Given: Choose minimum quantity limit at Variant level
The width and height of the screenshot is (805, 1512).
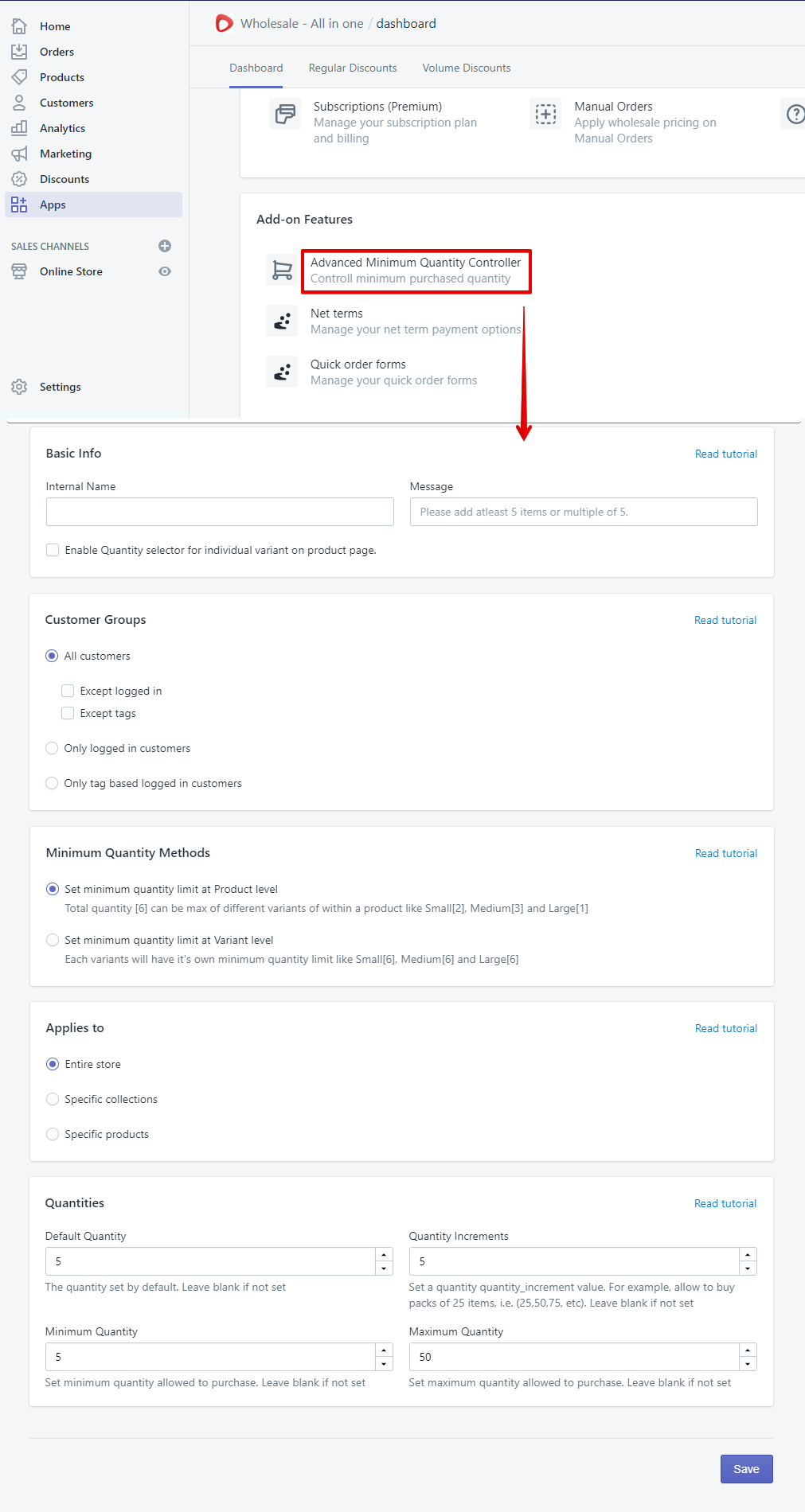Looking at the screenshot, I should click(x=53, y=940).
